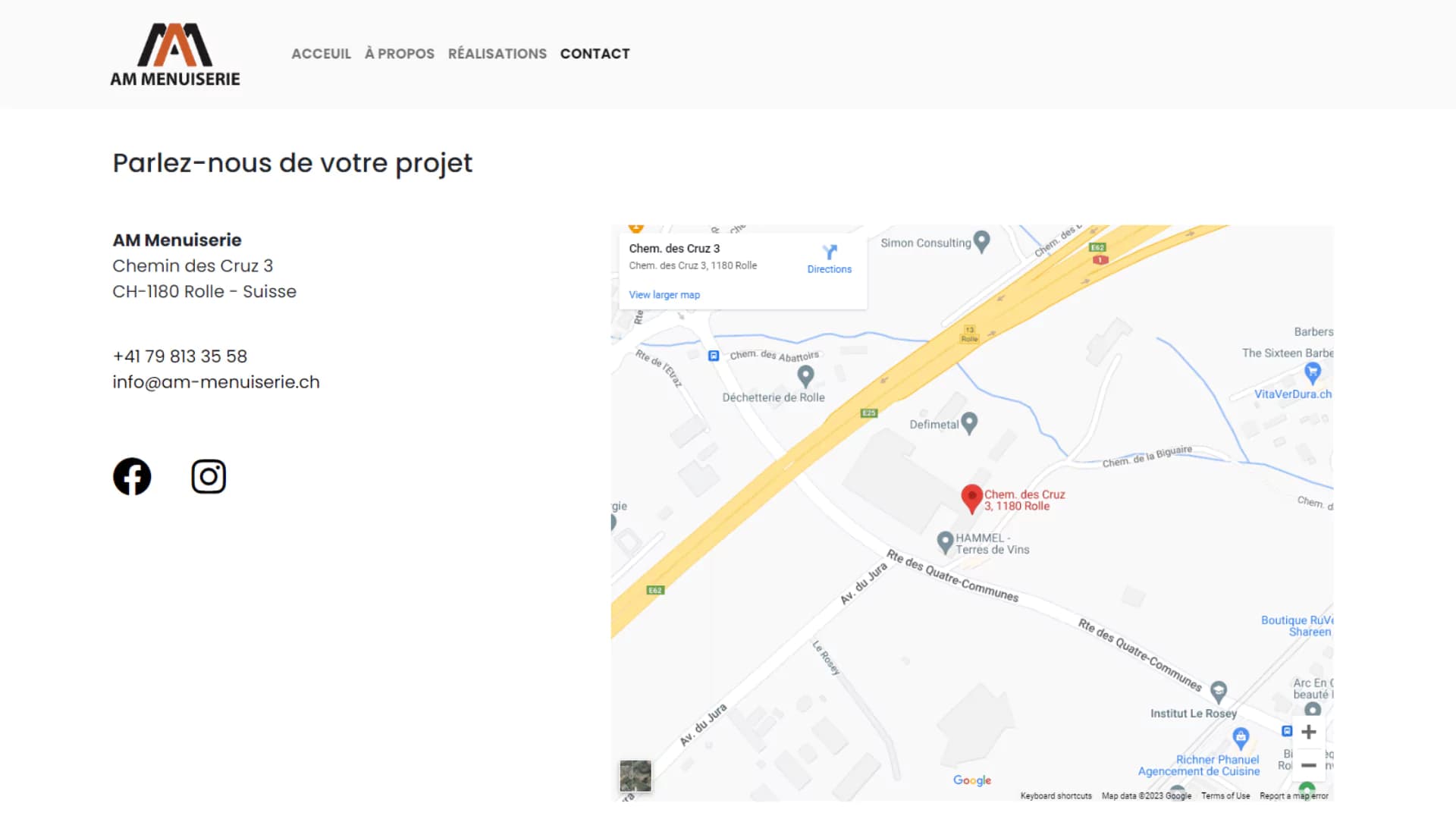Viewport: 1456px width, 819px height.
Task: Open the View larger map link
Action: pos(664,294)
